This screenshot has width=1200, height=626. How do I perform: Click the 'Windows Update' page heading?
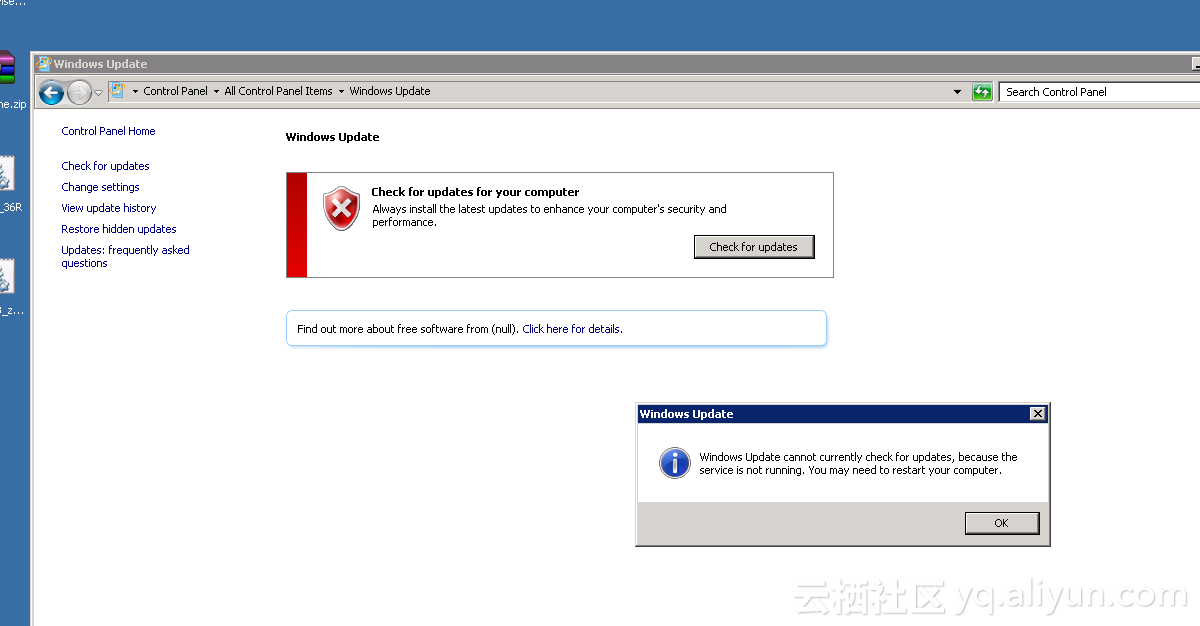(x=332, y=137)
